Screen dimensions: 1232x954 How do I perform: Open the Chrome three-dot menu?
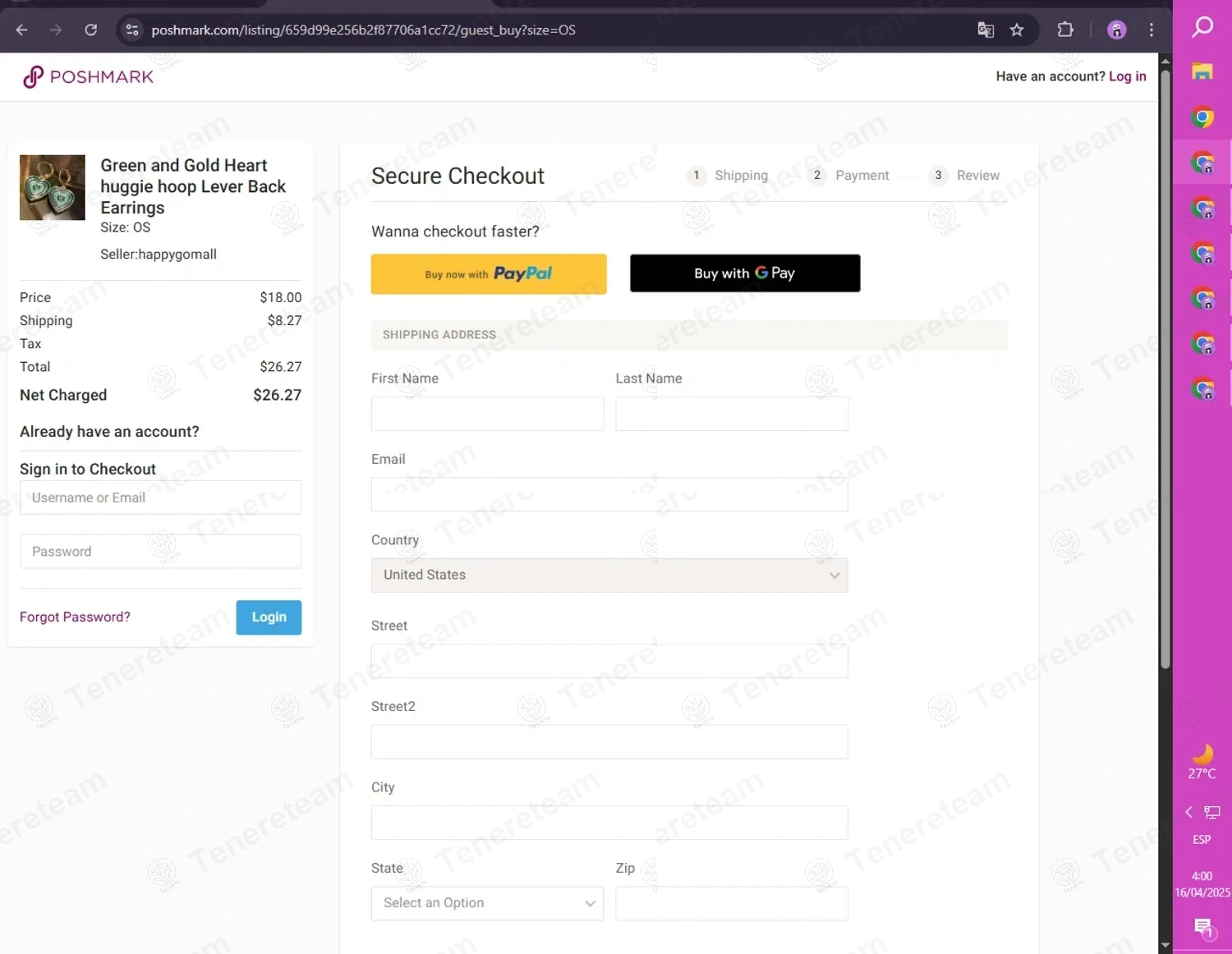click(x=1152, y=30)
